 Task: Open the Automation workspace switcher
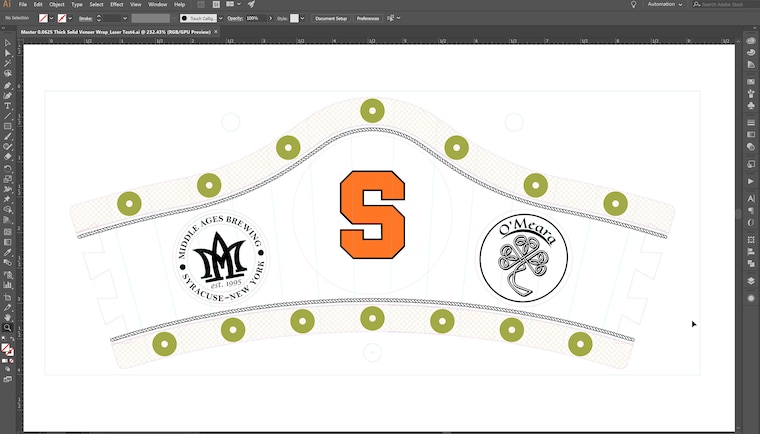(664, 4)
